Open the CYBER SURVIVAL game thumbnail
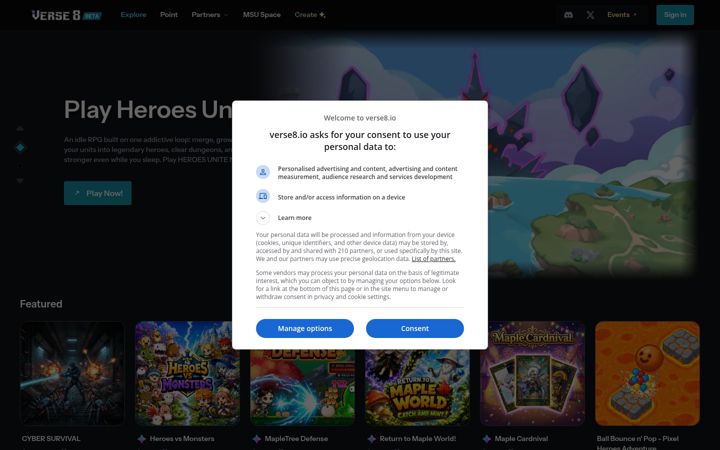Image resolution: width=720 pixels, height=450 pixels. pyautogui.click(x=72, y=373)
